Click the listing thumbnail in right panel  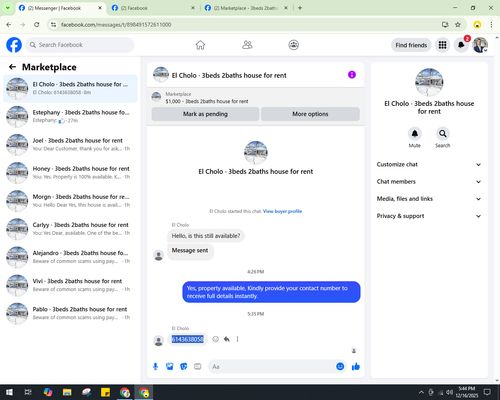pyautogui.click(x=429, y=82)
